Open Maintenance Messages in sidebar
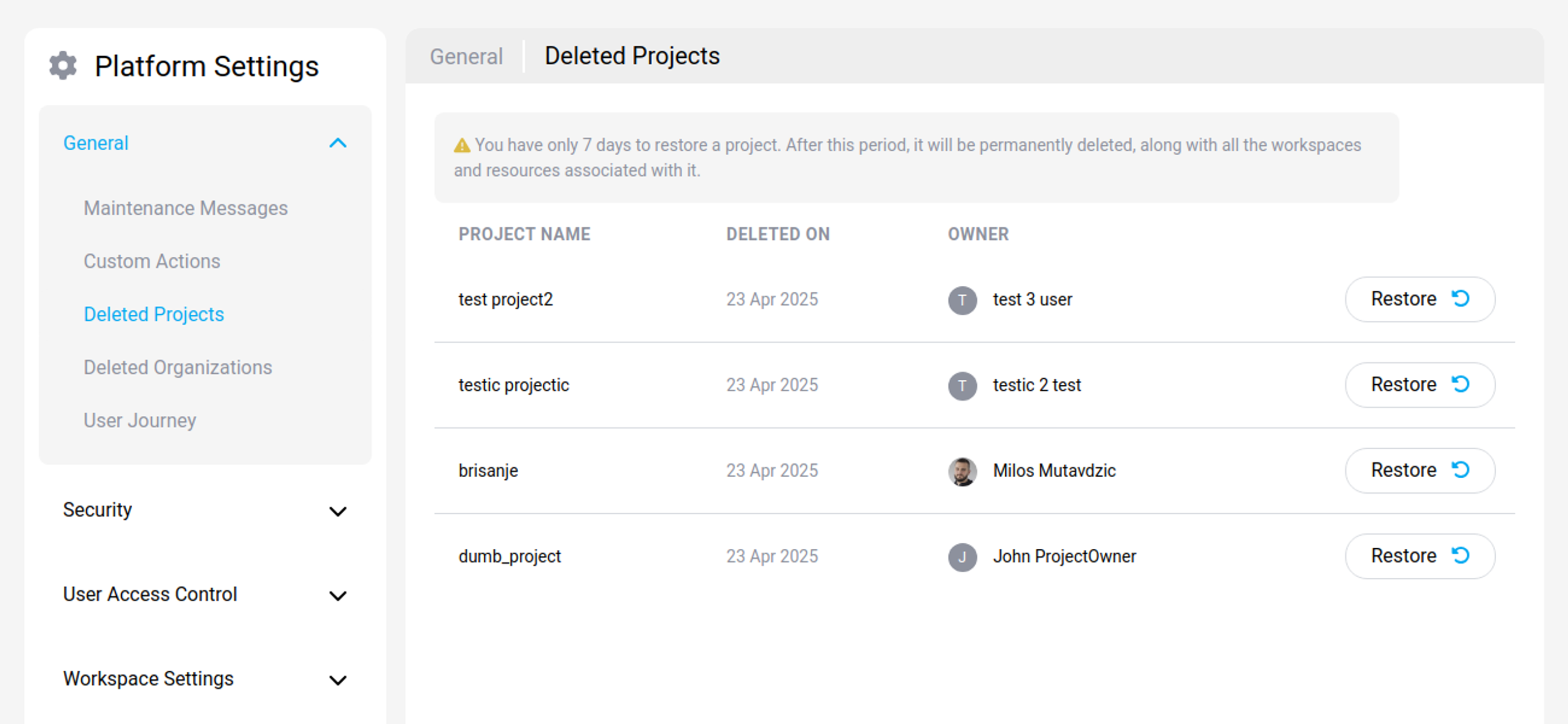 pos(186,209)
